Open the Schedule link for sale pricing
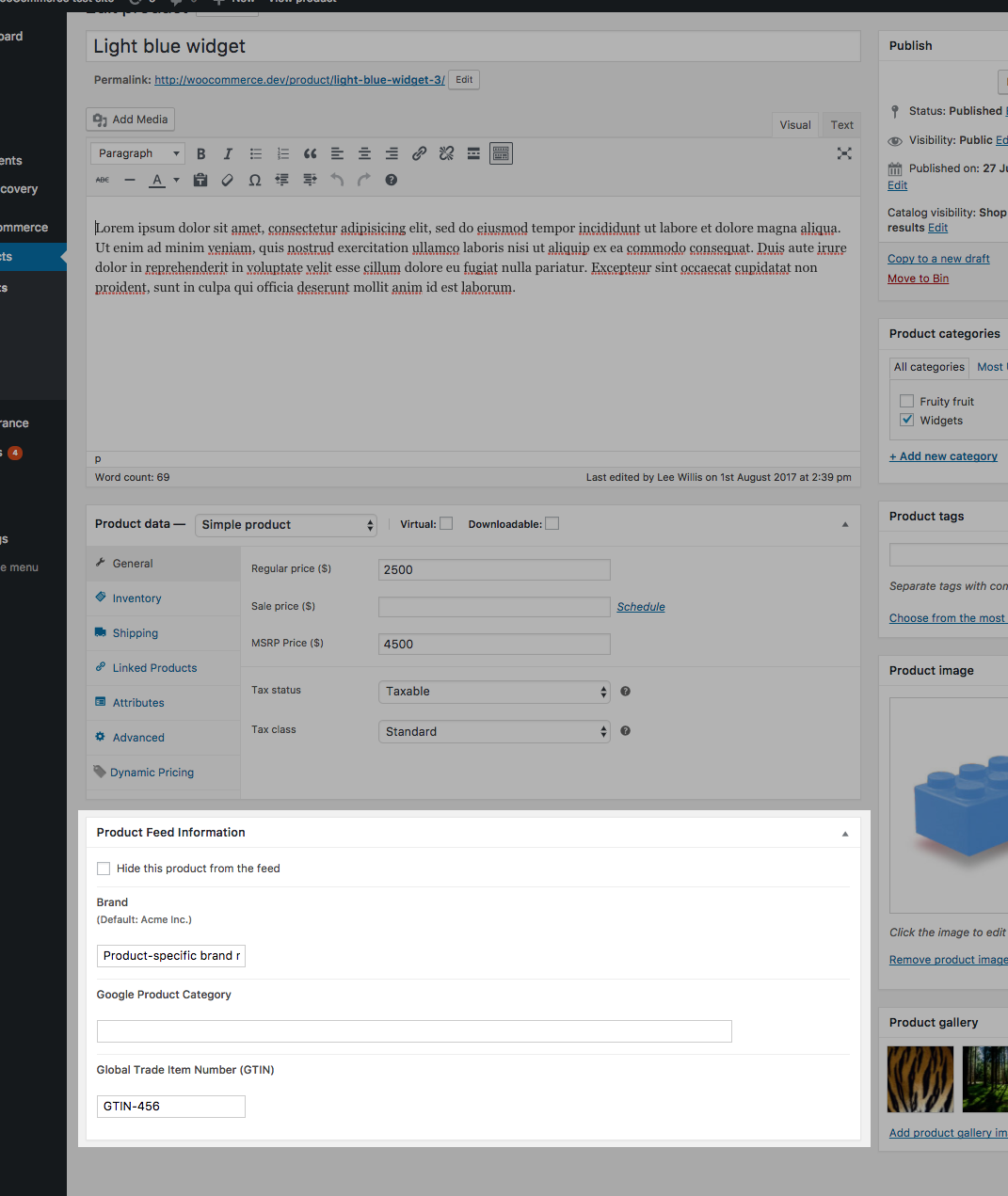Screen dimensions: 1008x1196 (640, 606)
